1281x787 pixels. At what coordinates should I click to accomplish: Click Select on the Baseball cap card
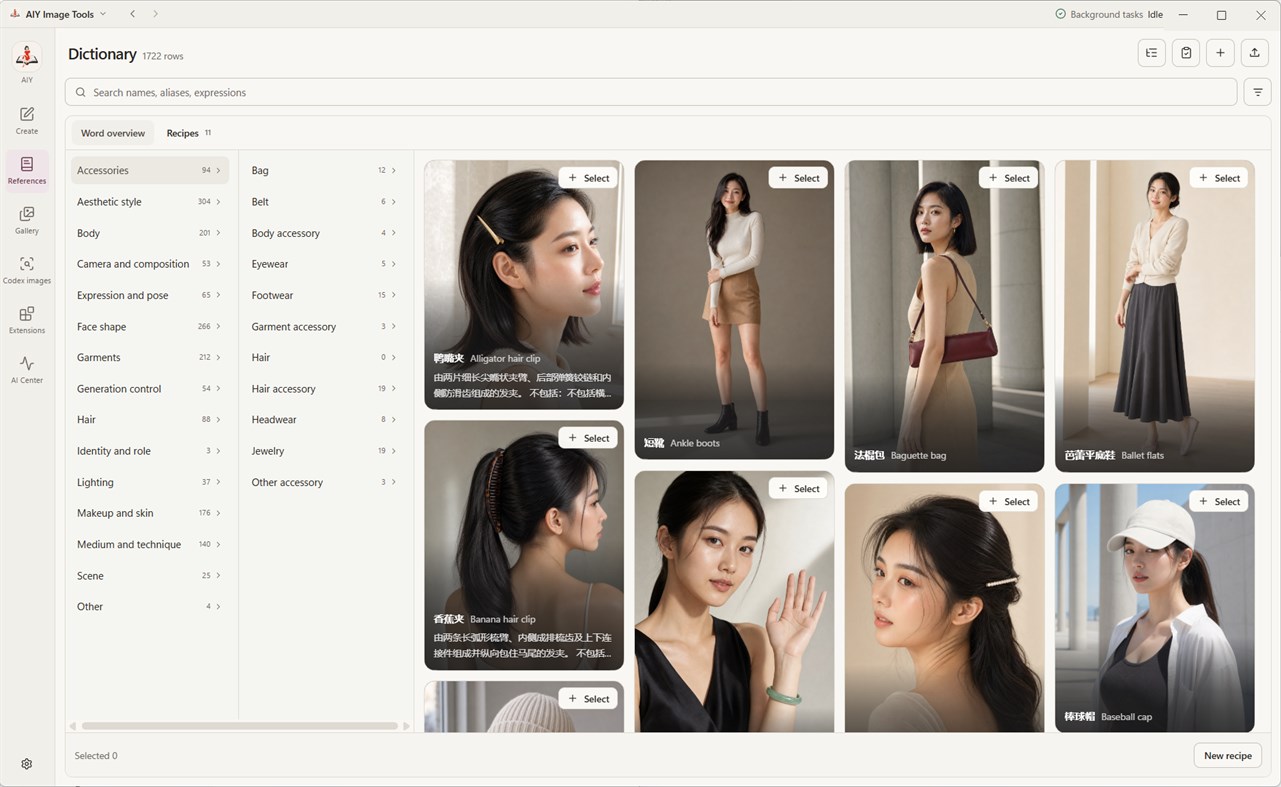(x=1218, y=502)
